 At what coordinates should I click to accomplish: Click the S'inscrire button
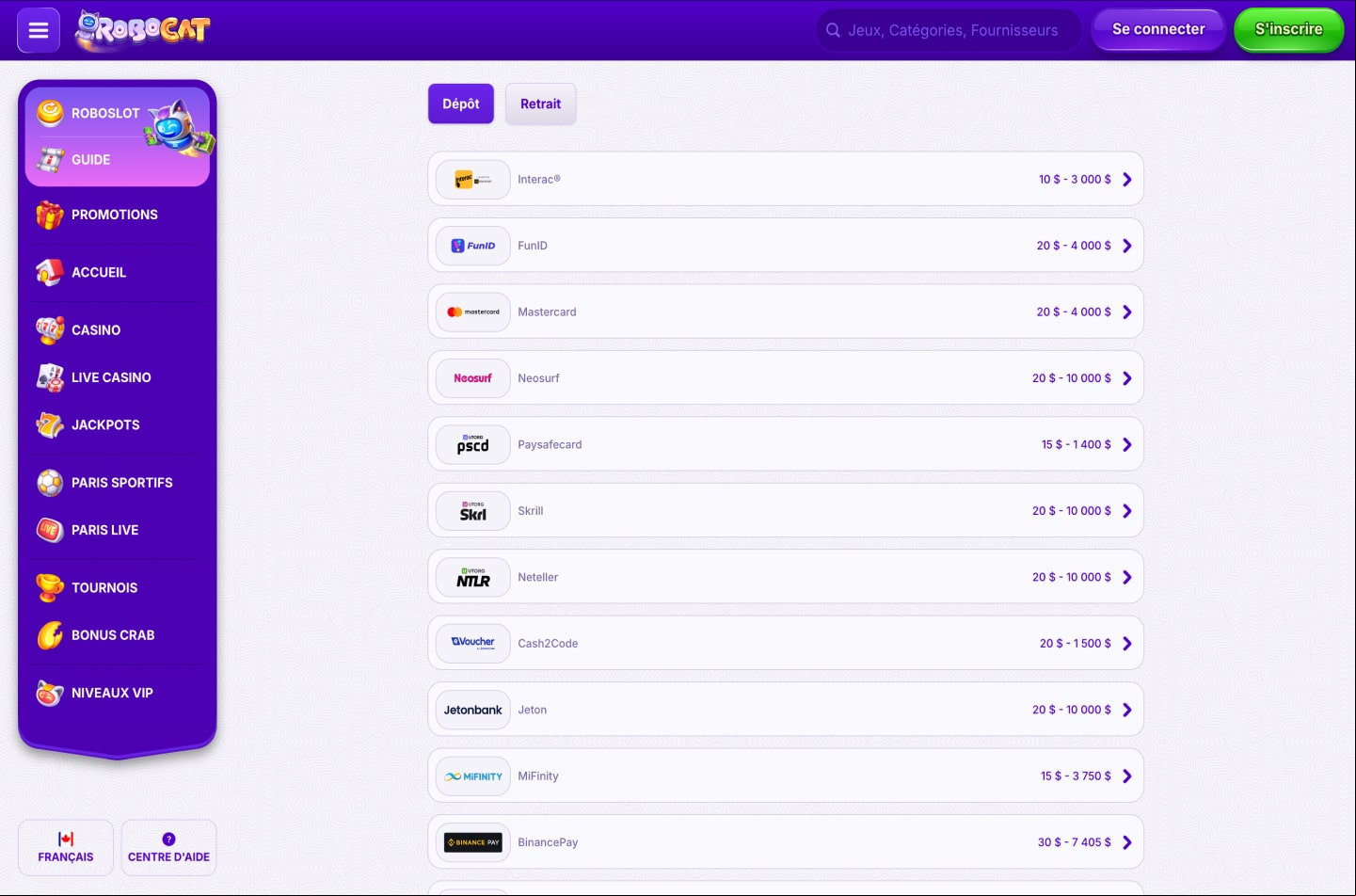click(x=1288, y=29)
